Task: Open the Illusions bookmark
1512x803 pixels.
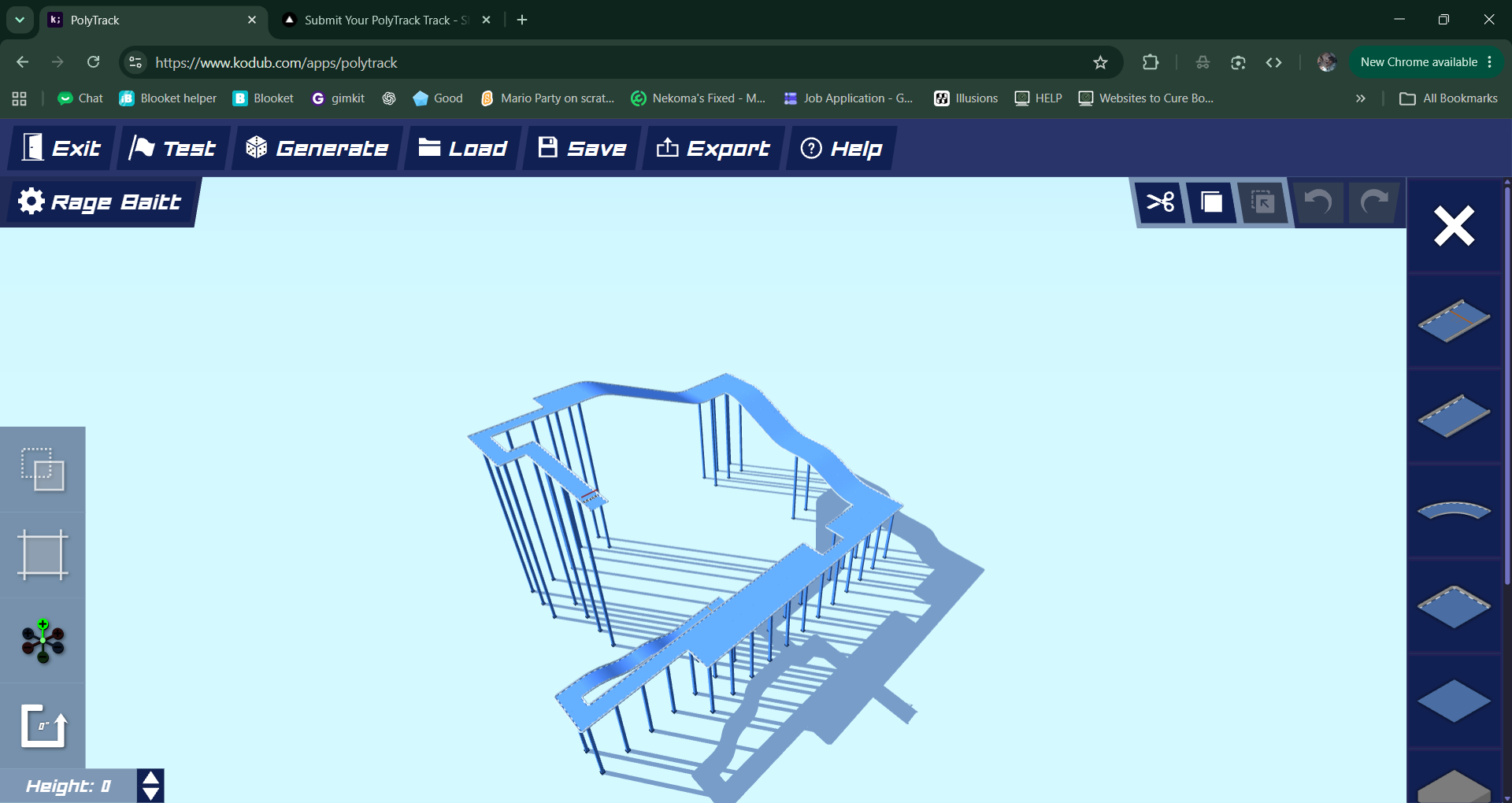Action: (x=966, y=98)
